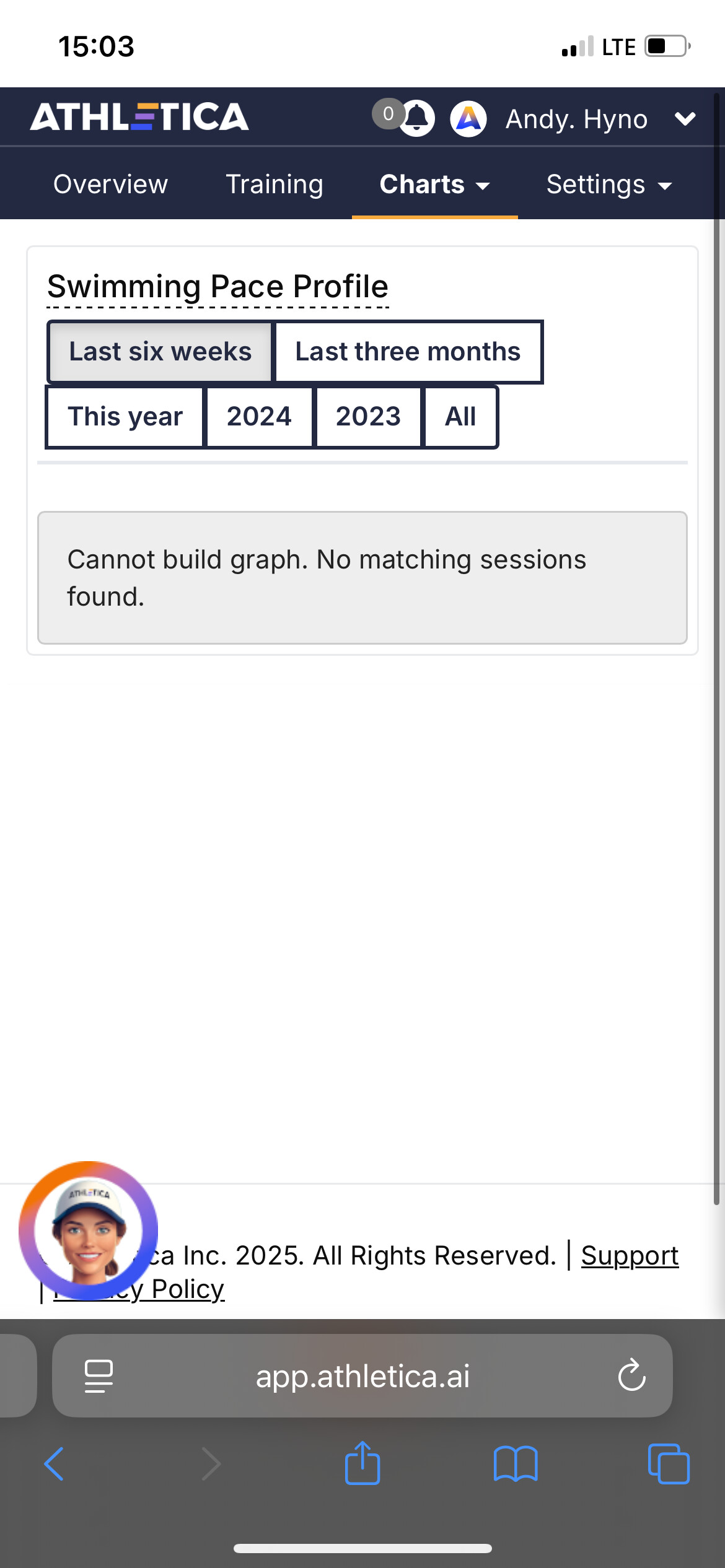Tap the Safari share icon
The image size is (725, 1568).
pyautogui.click(x=362, y=1464)
